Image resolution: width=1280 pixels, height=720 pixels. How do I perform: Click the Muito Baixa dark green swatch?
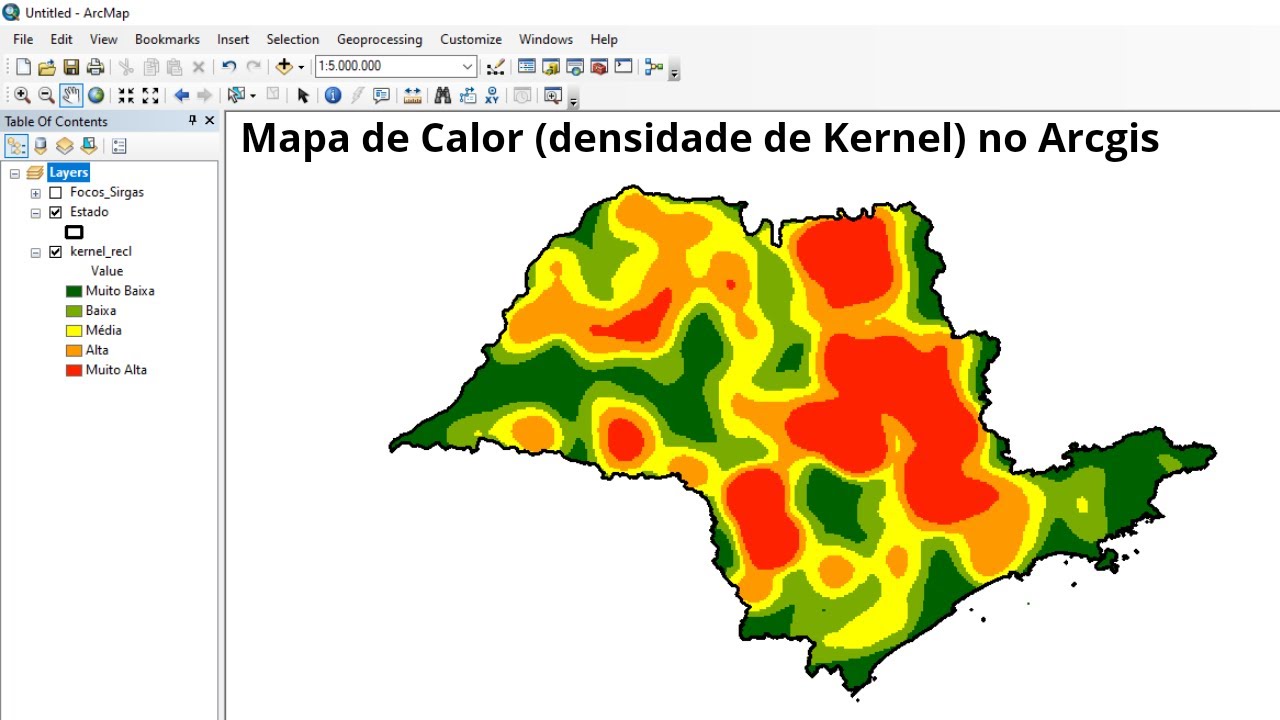pyautogui.click(x=74, y=291)
